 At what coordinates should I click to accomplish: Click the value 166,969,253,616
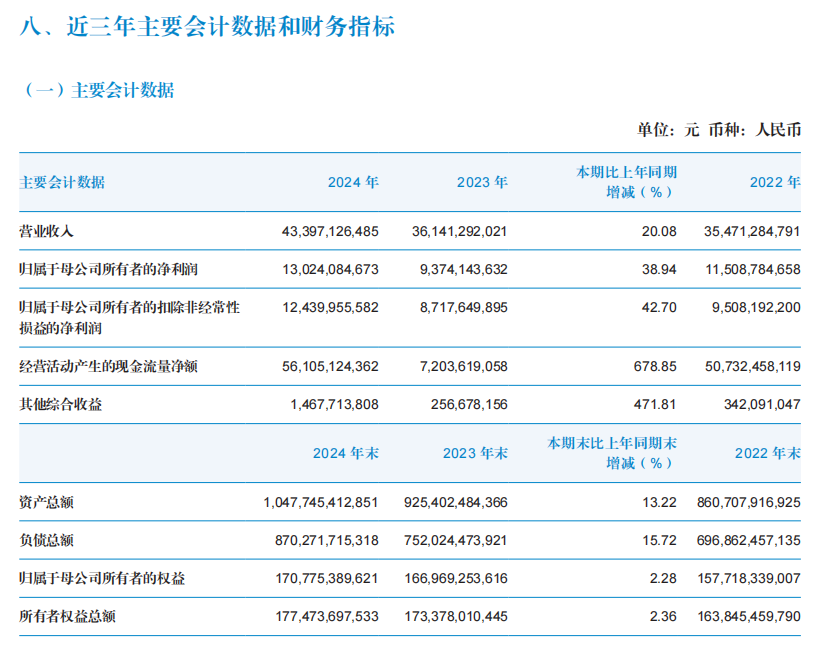coord(456,578)
